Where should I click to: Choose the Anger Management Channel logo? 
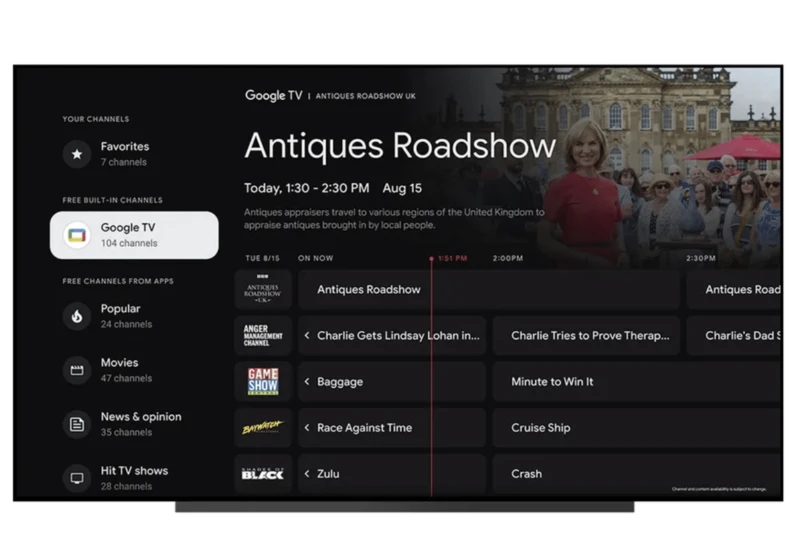(x=263, y=336)
